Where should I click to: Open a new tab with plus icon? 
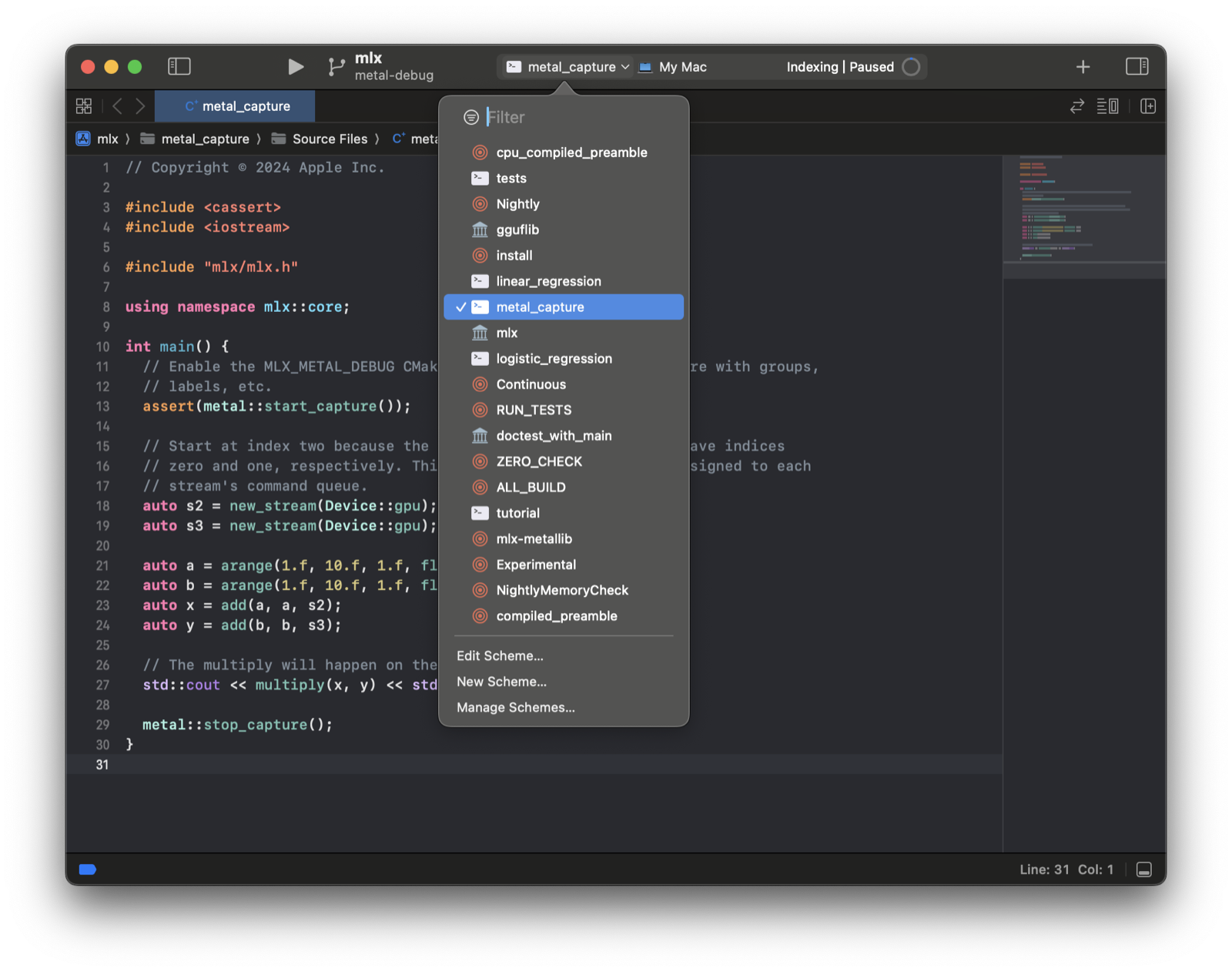[x=1083, y=67]
